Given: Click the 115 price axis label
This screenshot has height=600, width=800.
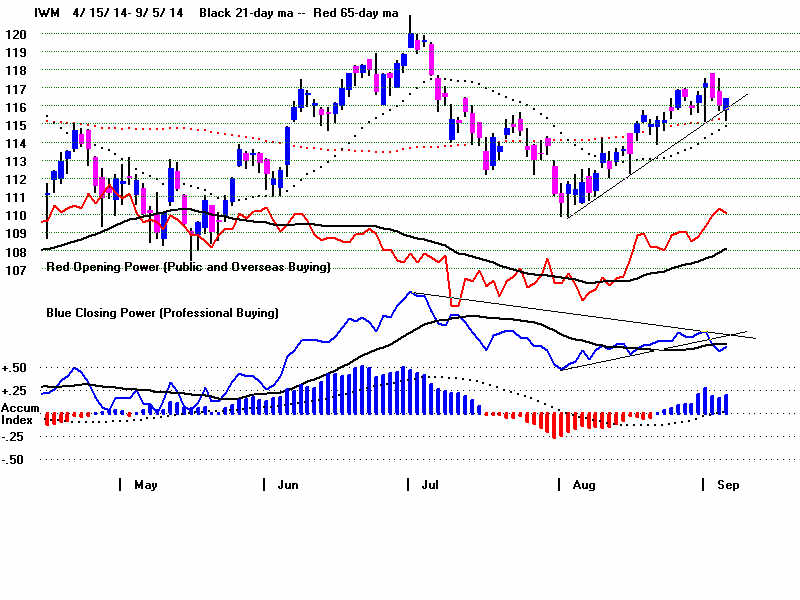Looking at the screenshot, I should coord(15,126).
